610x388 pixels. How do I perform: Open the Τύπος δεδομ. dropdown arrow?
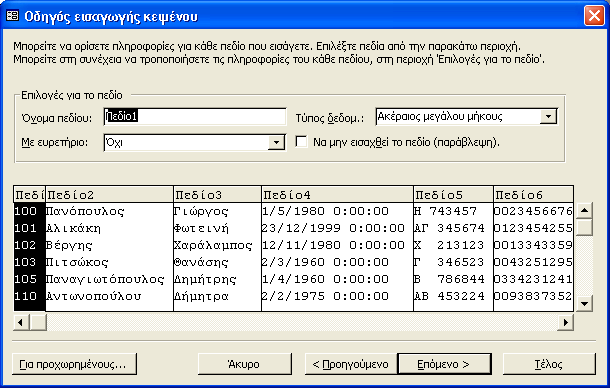[548, 116]
